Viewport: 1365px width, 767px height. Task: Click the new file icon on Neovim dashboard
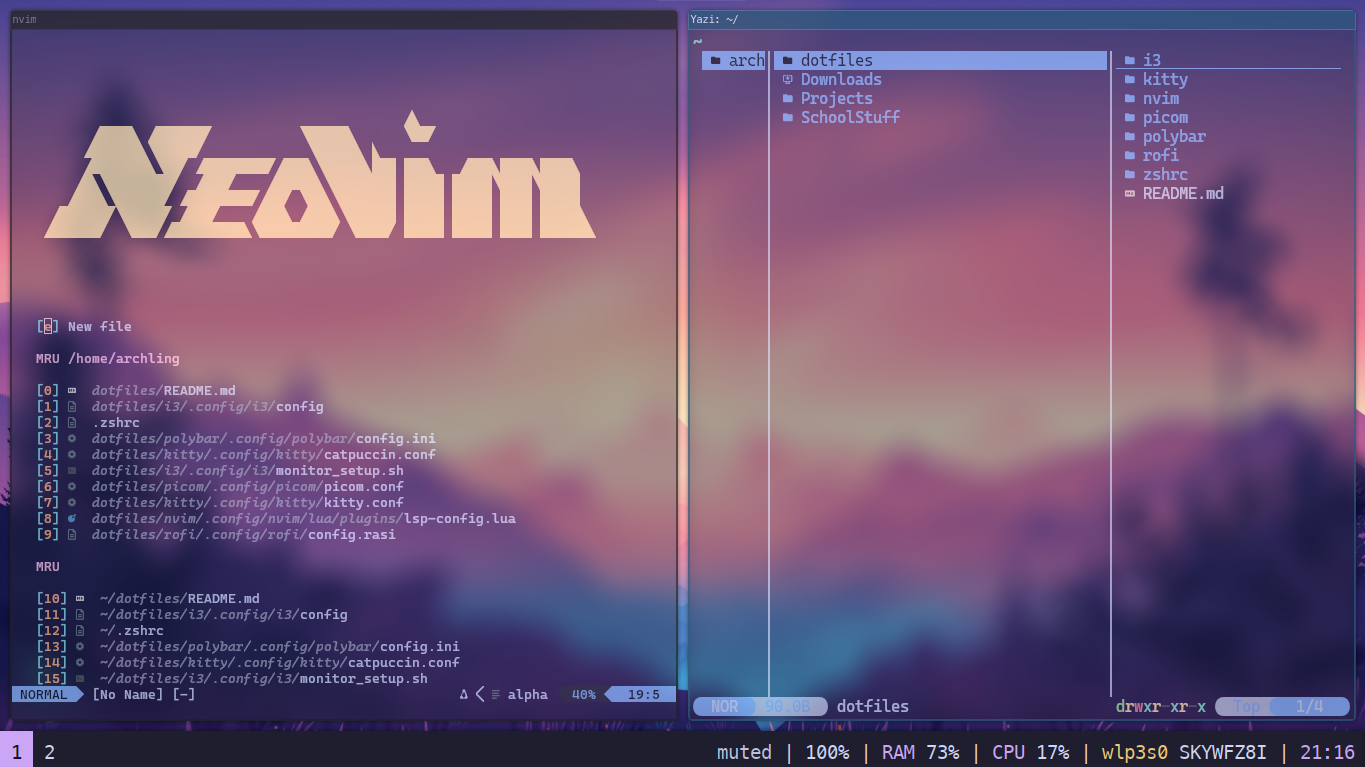(x=47, y=325)
